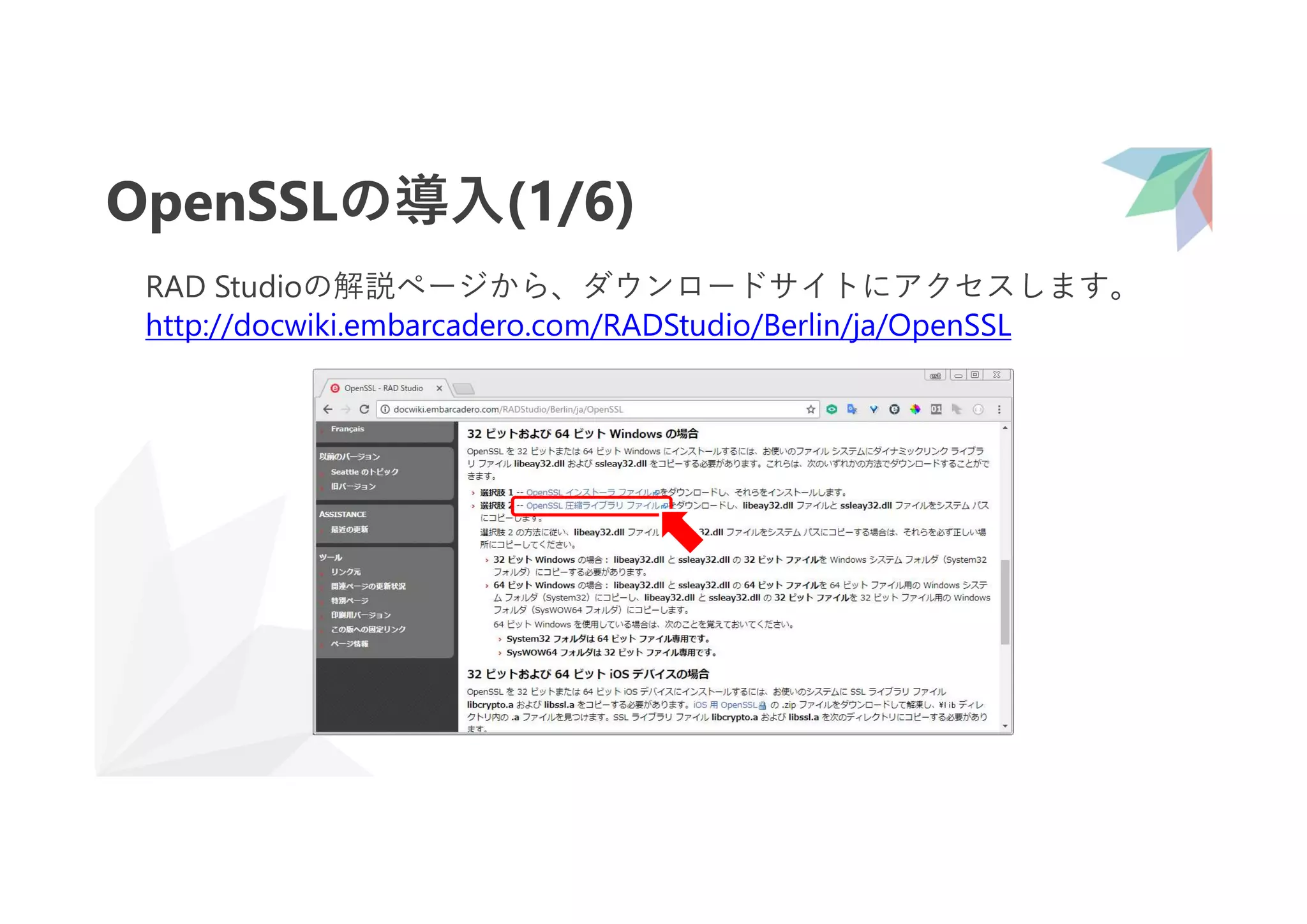Image resolution: width=1307 pixels, height=924 pixels.
Task: Open 最近の更新 under ASSISTANCE
Action: pos(349,530)
